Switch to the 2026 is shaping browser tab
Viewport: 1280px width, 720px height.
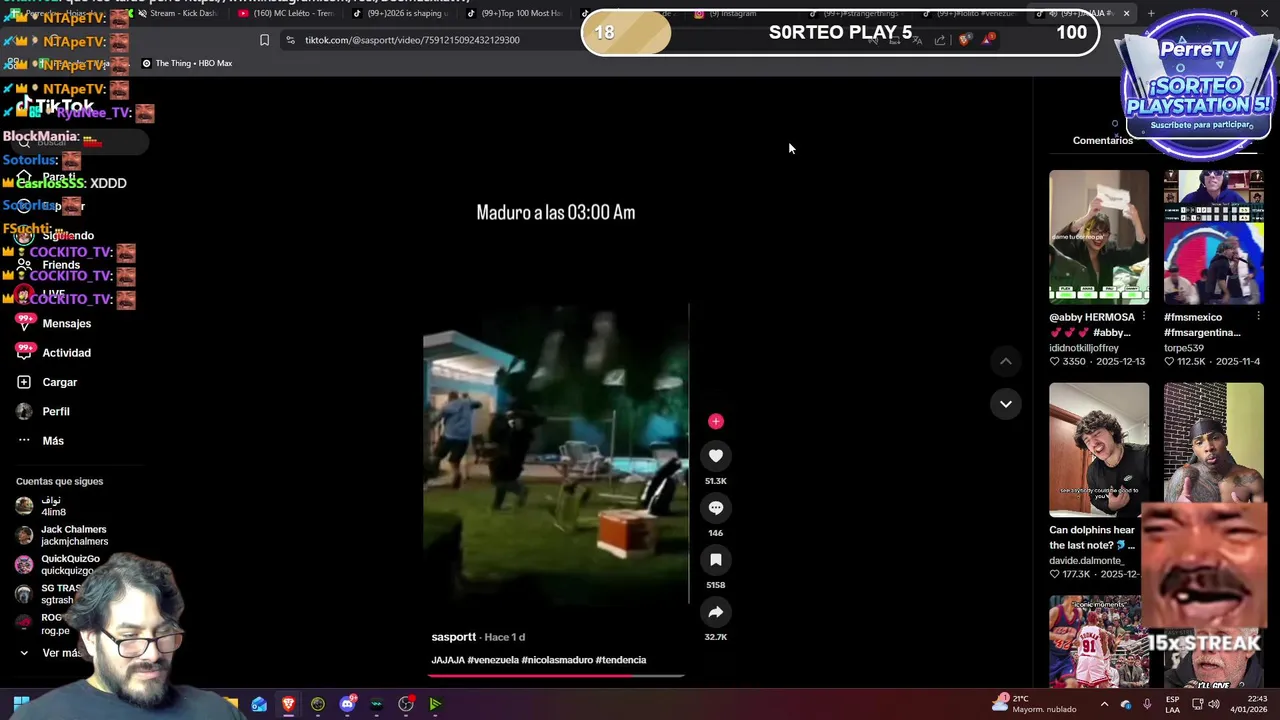[x=402, y=13]
